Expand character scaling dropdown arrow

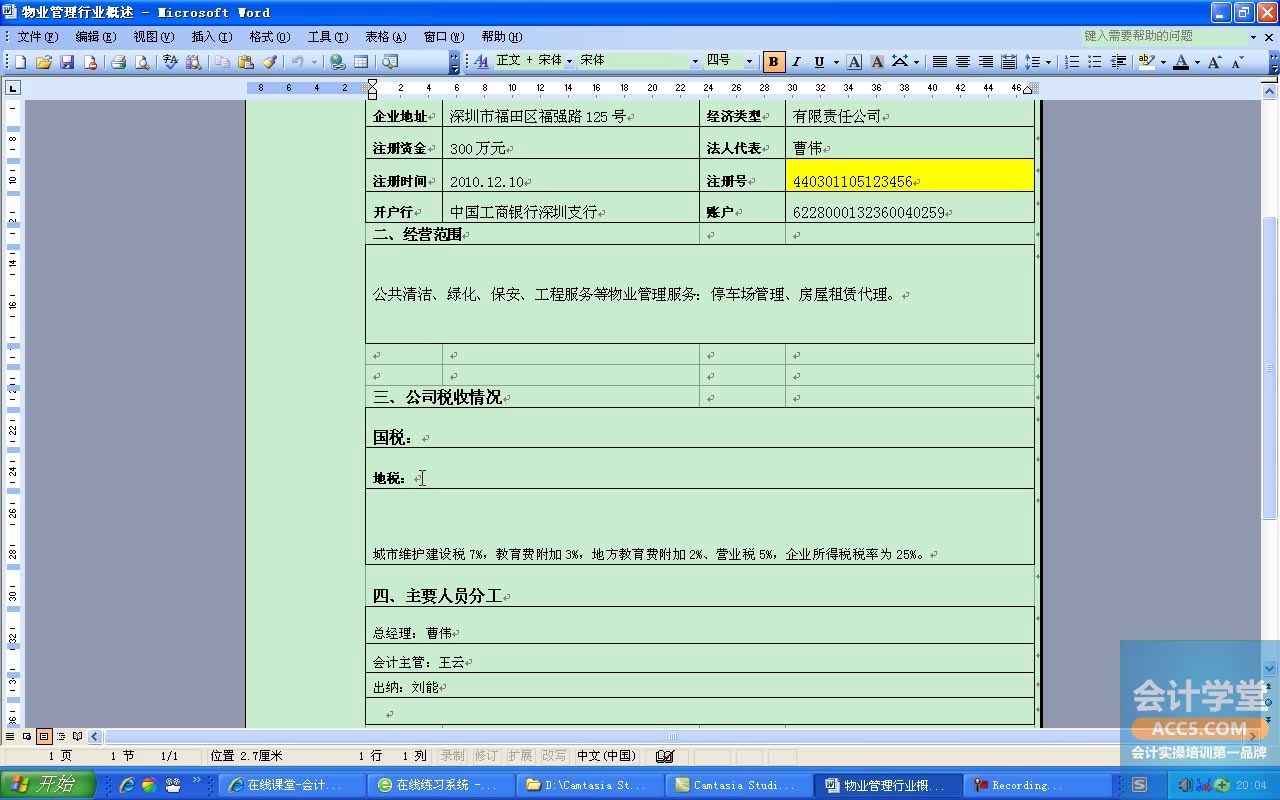(x=916, y=62)
